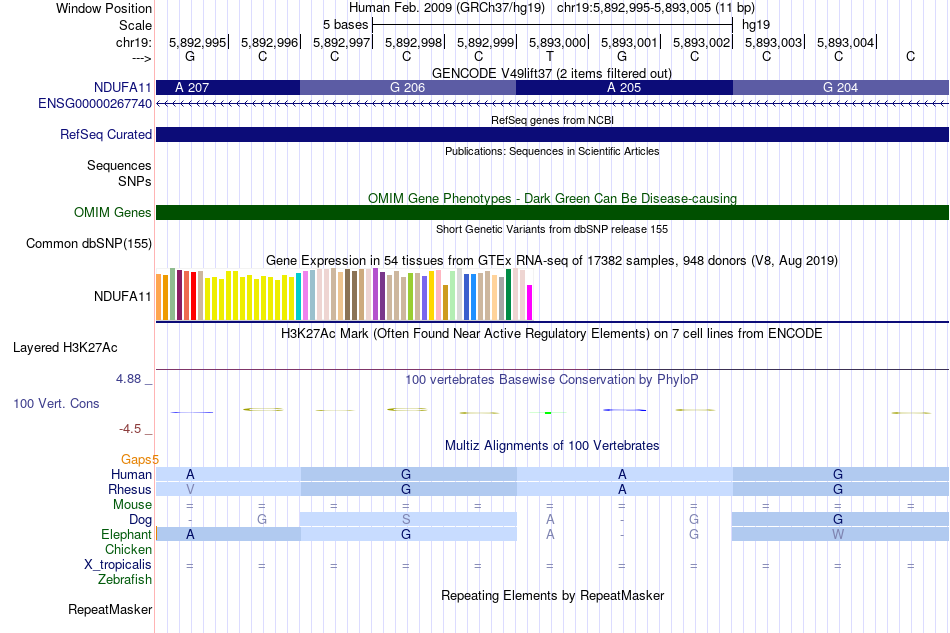Click the Sequences subtrack label
The height and width of the screenshot is (633, 950).
119,165
